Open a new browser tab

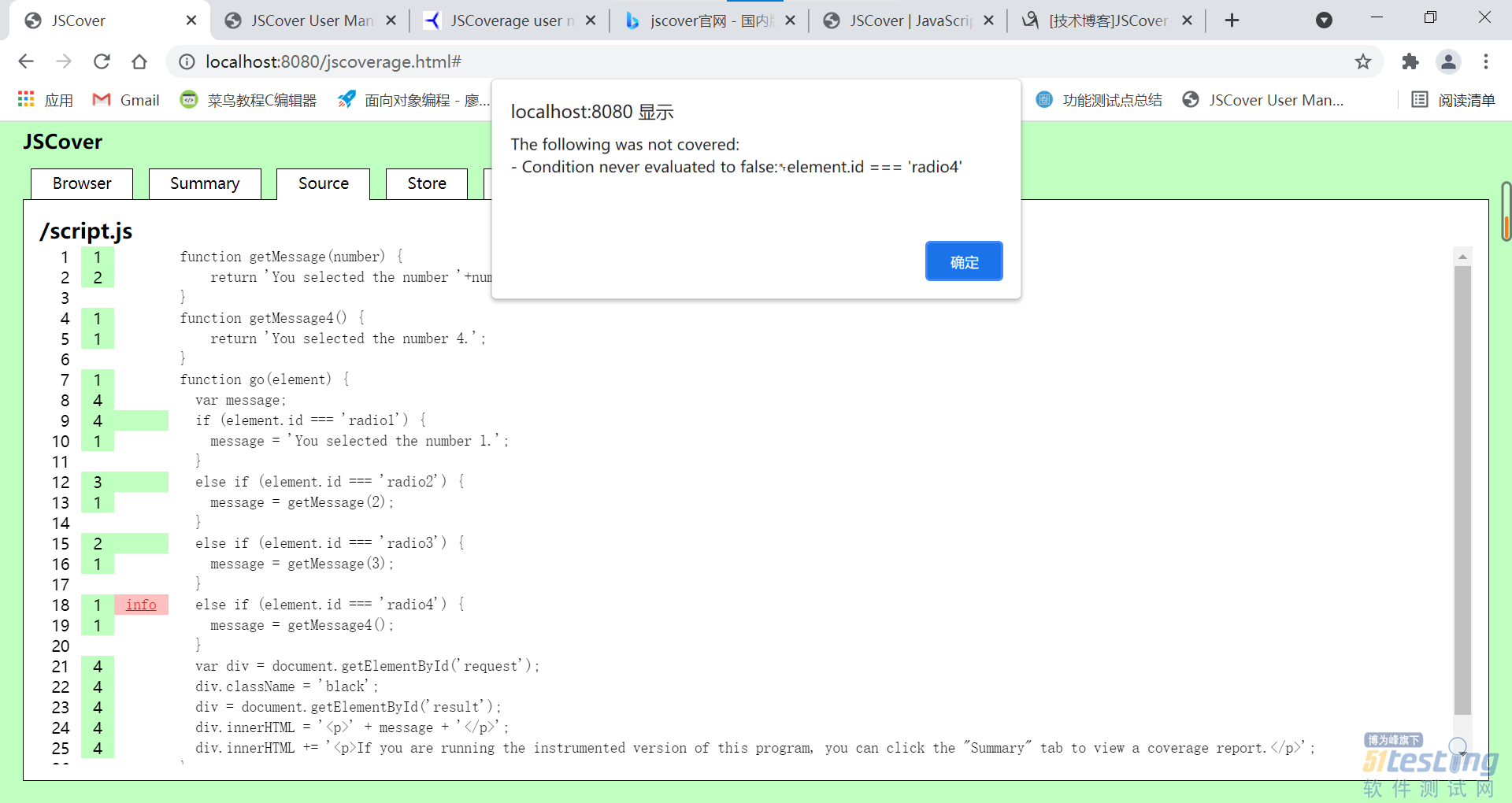click(1232, 20)
